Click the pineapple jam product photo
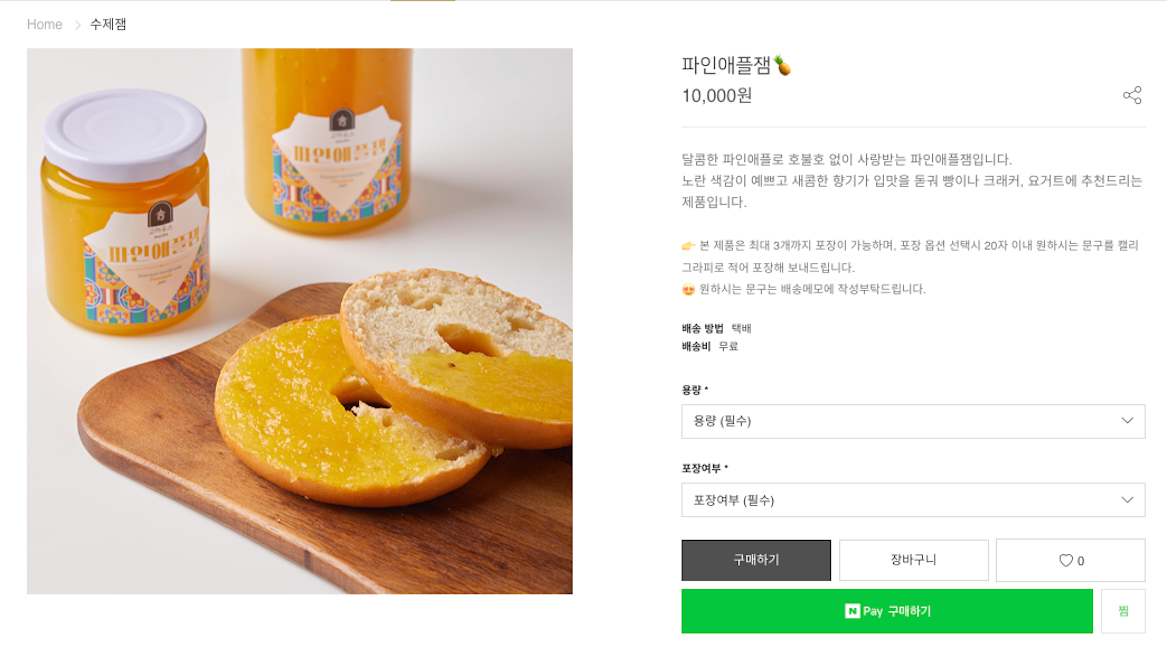 pos(299,321)
